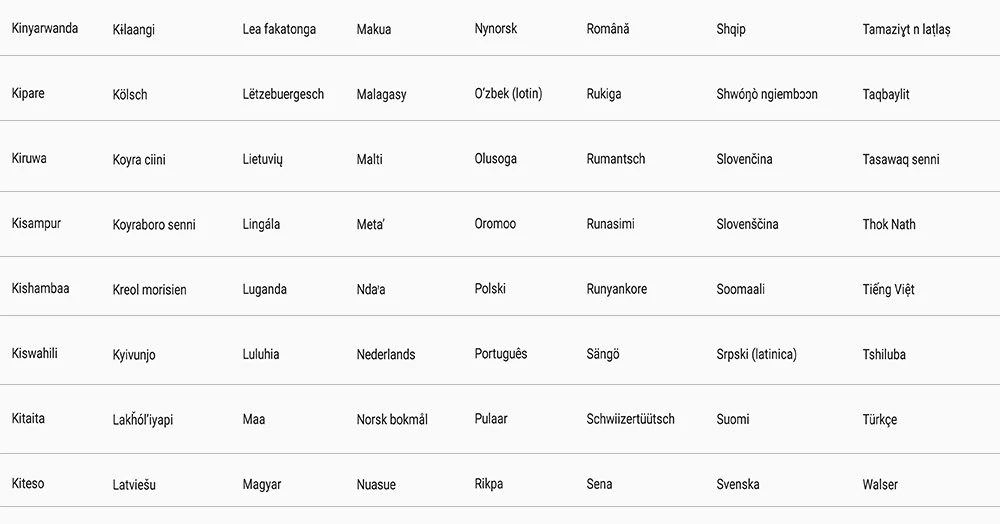Image resolution: width=1000 pixels, height=524 pixels.
Task: Click the Malagasy language entry
Action: point(381,95)
